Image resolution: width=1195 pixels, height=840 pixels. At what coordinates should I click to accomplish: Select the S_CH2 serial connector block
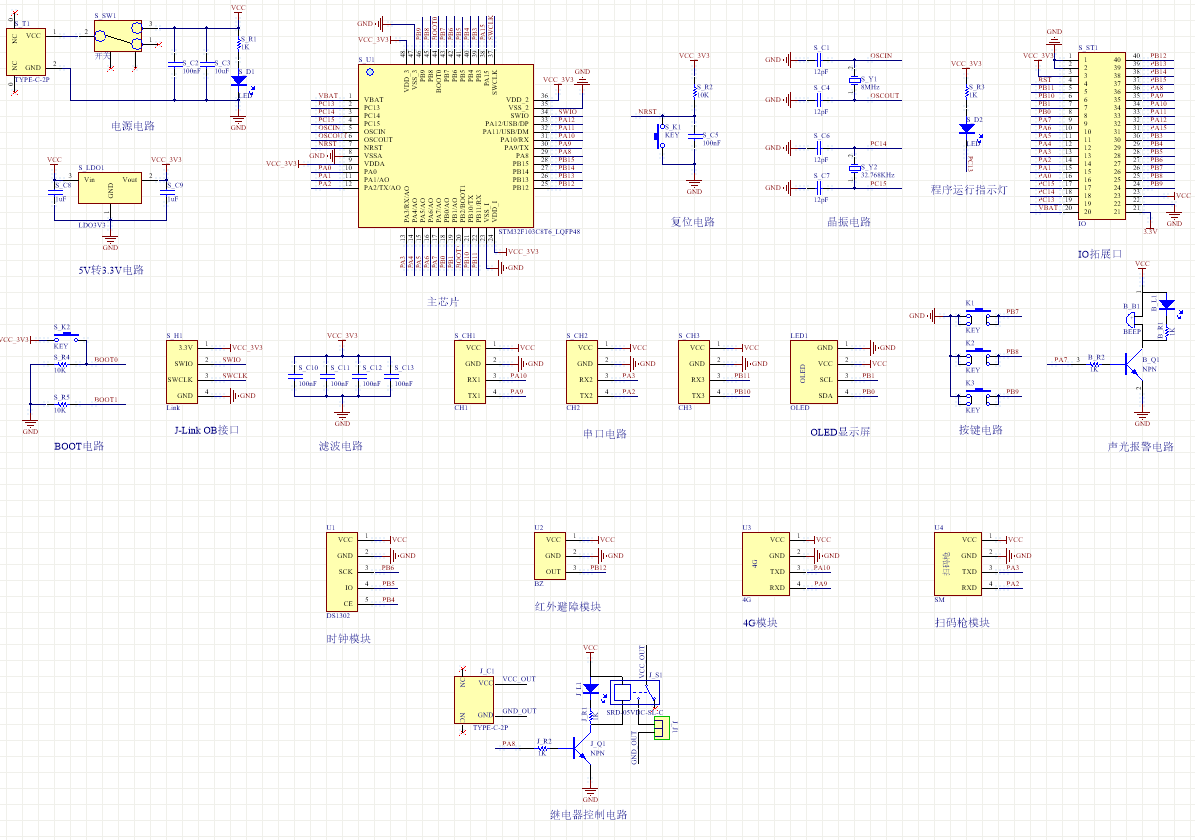click(581, 372)
